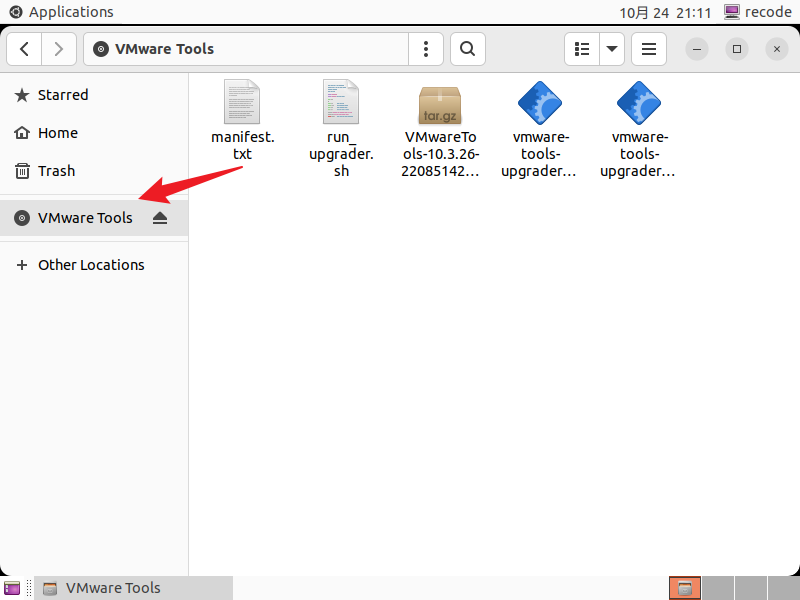The width and height of the screenshot is (800, 600).
Task: Toggle to list view
Action: coord(582,48)
